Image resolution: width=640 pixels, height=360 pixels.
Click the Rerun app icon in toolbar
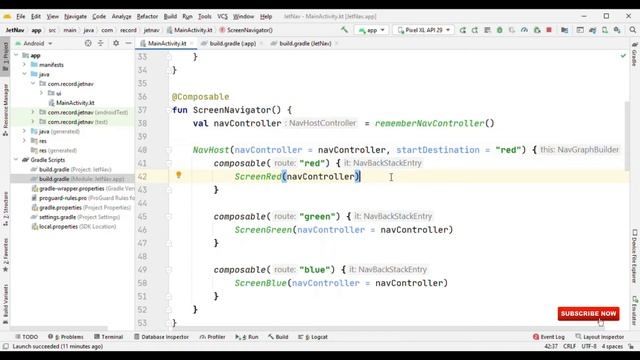[462, 30]
